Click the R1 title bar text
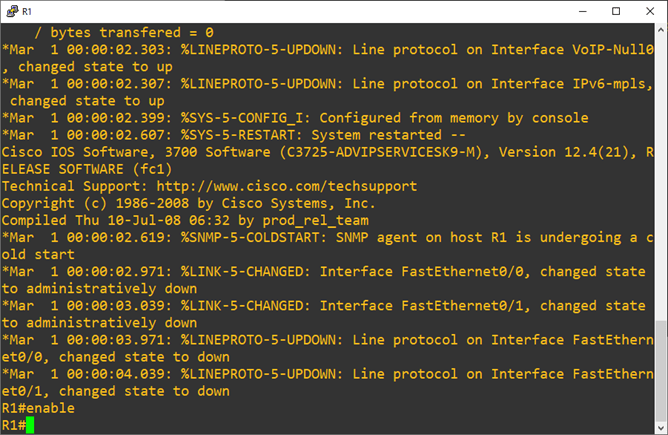668x435 pixels. (x=27, y=11)
